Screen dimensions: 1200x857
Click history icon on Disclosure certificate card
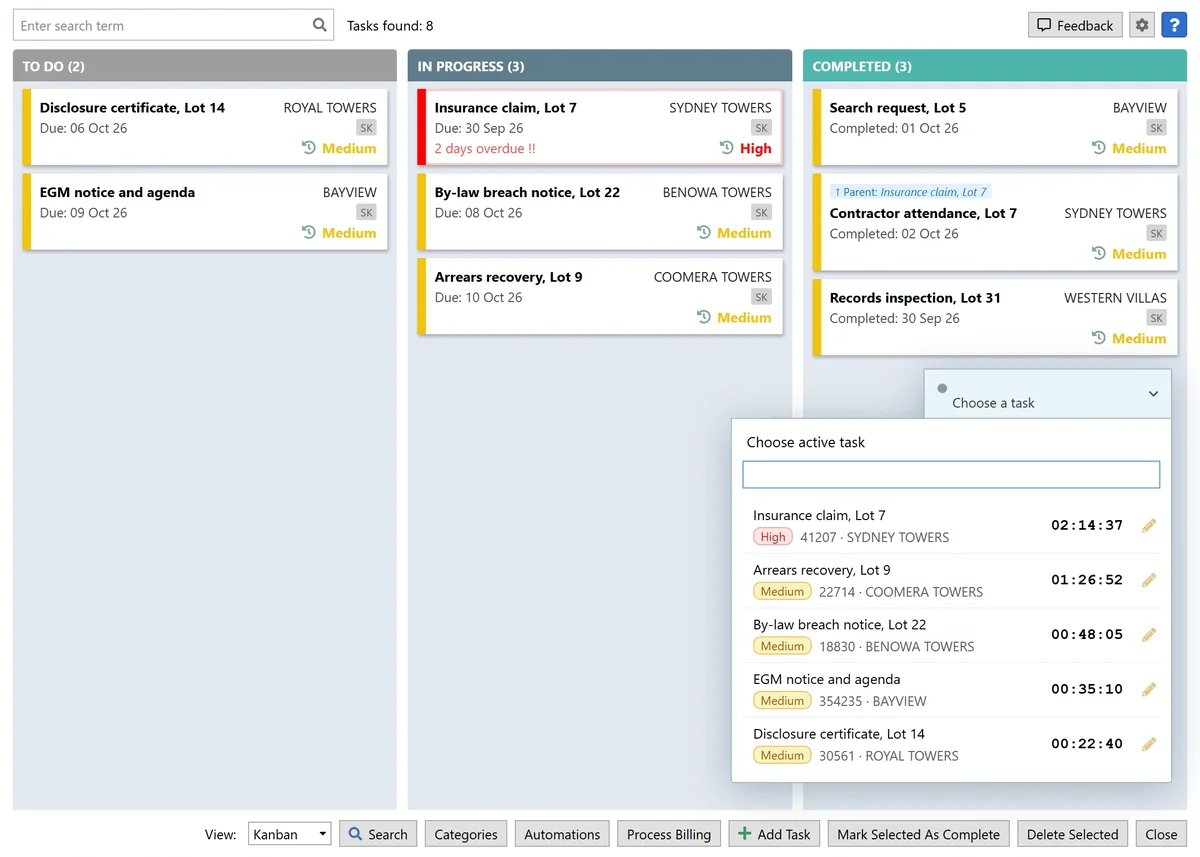tap(309, 148)
